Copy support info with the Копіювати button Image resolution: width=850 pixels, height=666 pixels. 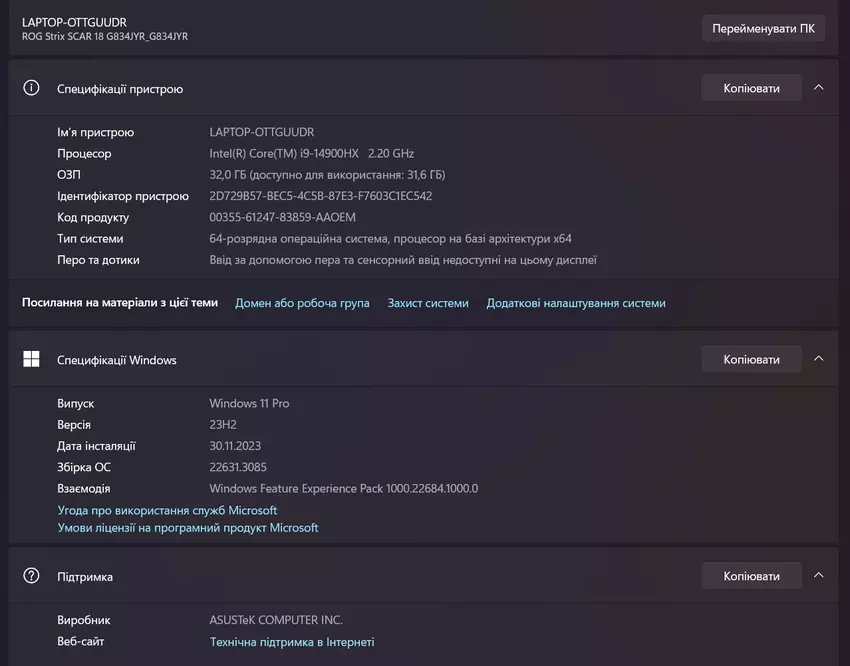(x=751, y=576)
